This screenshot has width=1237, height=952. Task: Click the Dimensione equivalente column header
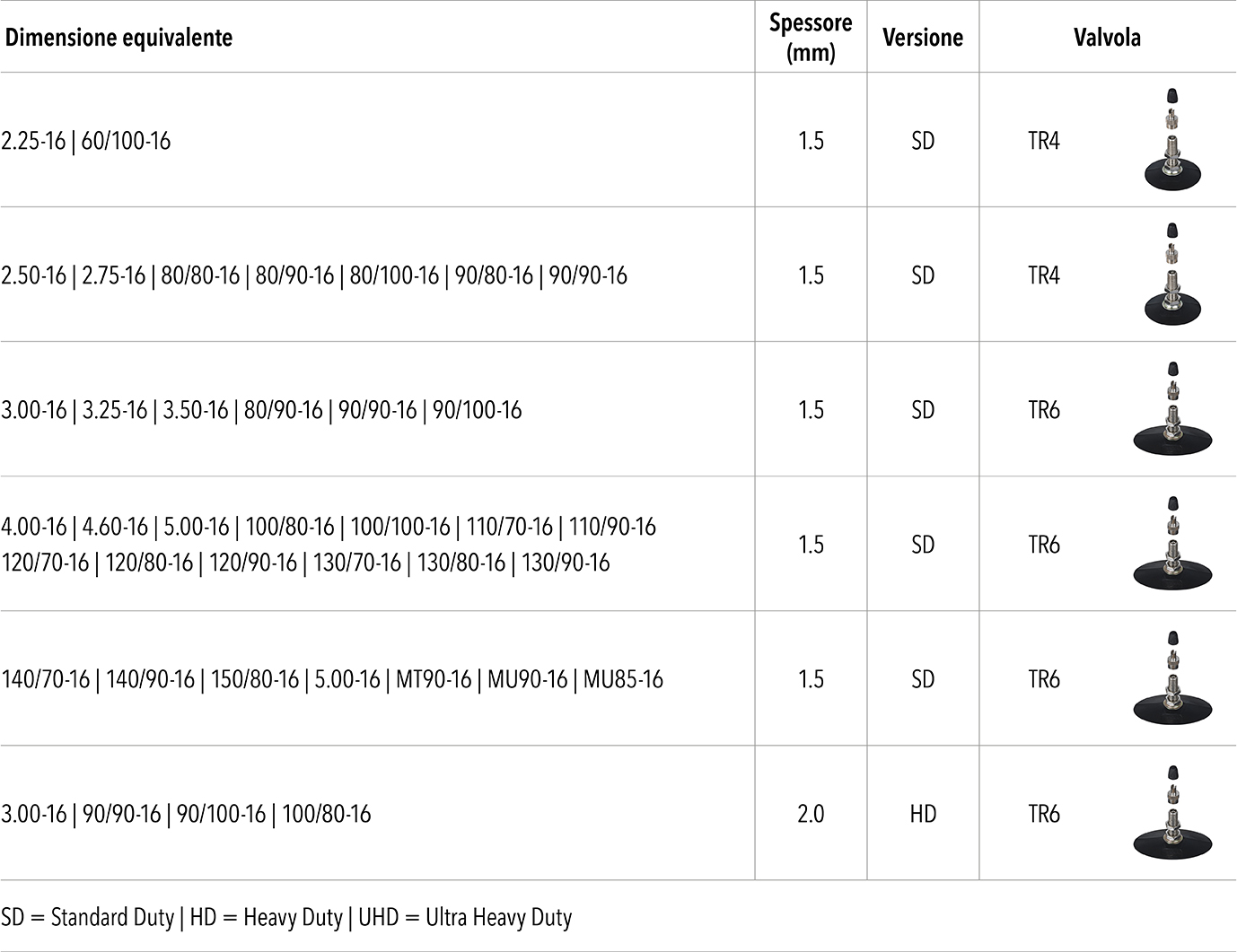[118, 38]
